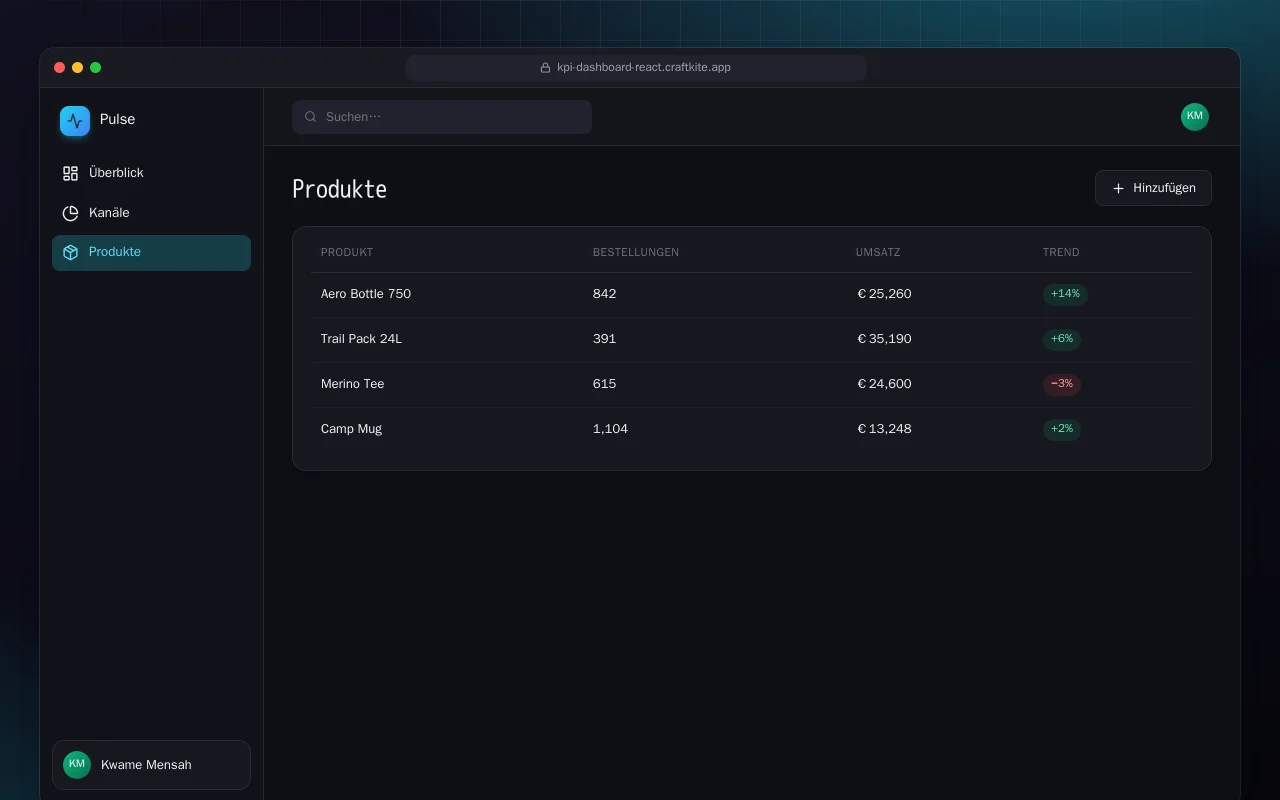Click the TREND column header
Image resolution: width=1280 pixels, height=800 pixels.
pyautogui.click(x=1061, y=252)
